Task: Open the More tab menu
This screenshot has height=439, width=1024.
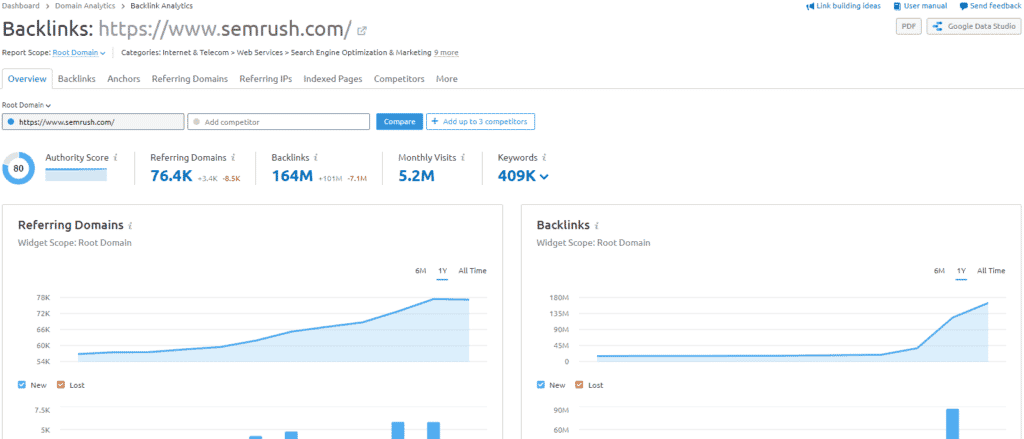Action: click(x=447, y=78)
